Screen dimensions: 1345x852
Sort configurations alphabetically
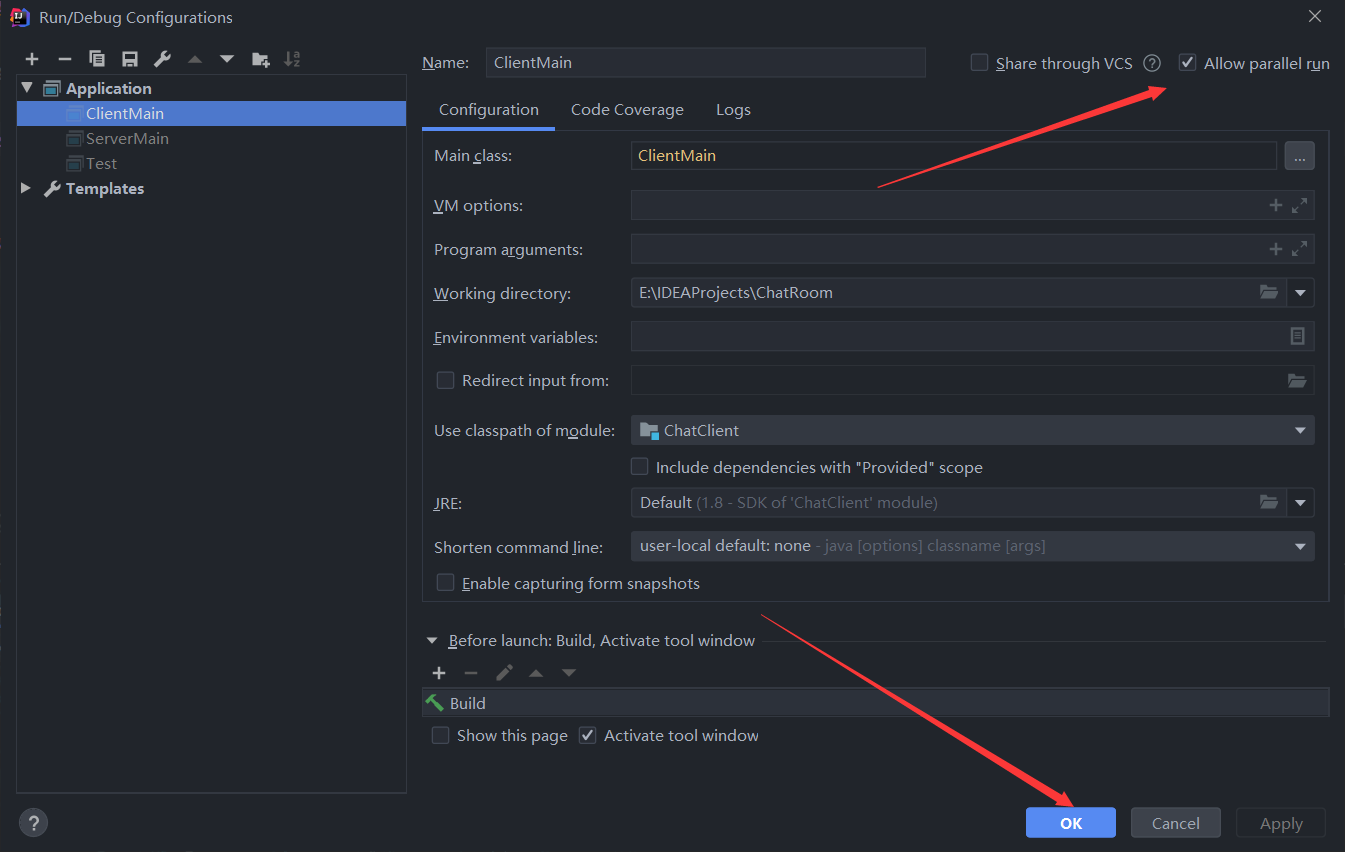click(x=292, y=59)
